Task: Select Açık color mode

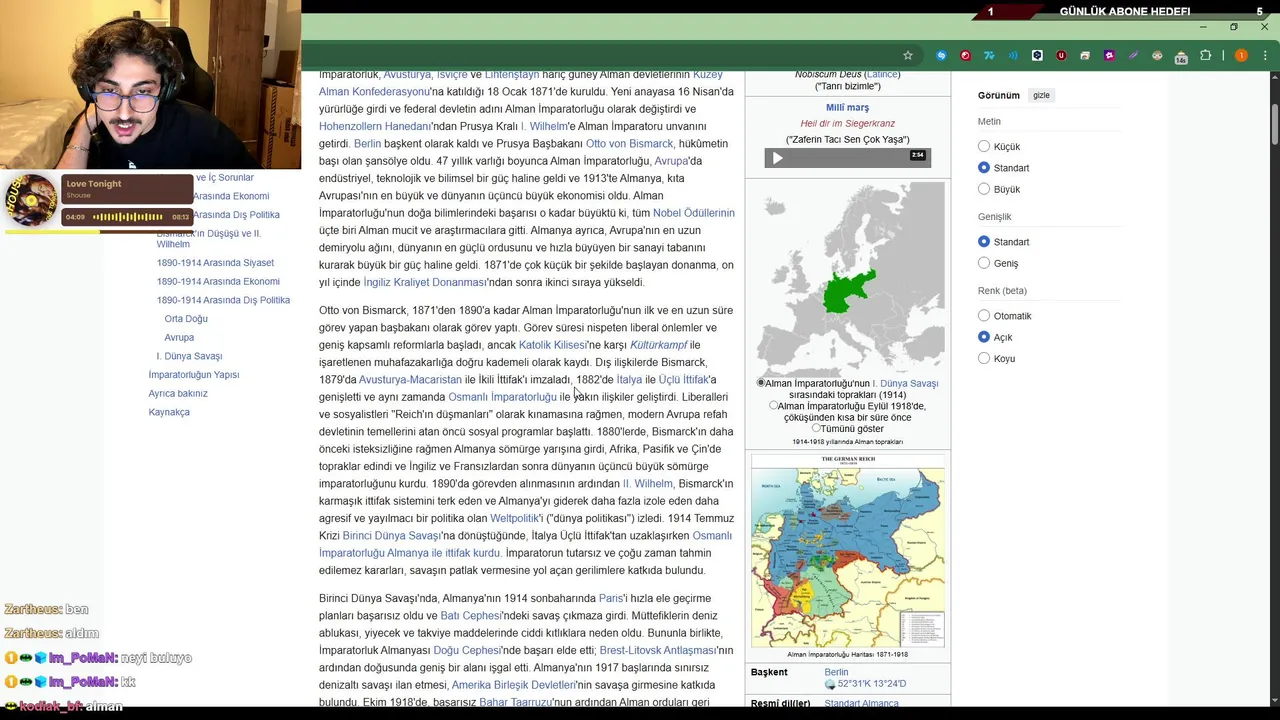Action: 984,336
